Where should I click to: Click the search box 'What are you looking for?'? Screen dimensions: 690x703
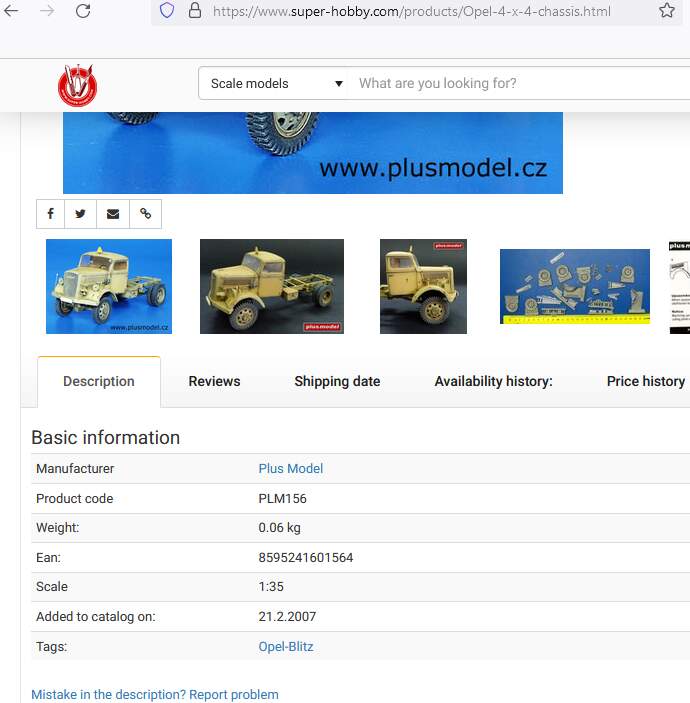point(520,83)
